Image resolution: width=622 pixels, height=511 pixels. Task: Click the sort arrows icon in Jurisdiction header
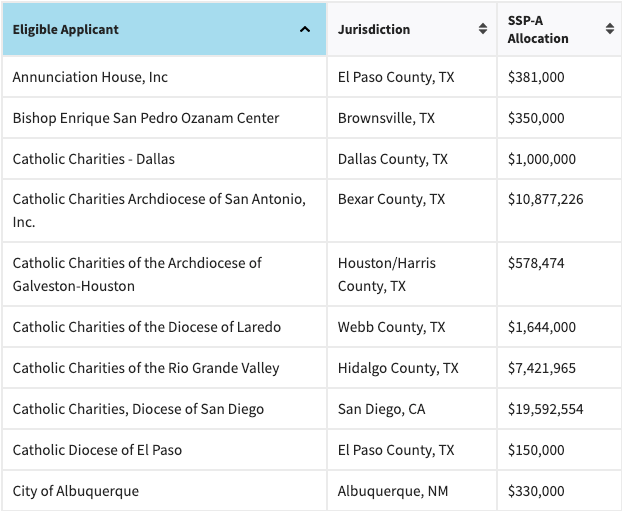click(483, 29)
